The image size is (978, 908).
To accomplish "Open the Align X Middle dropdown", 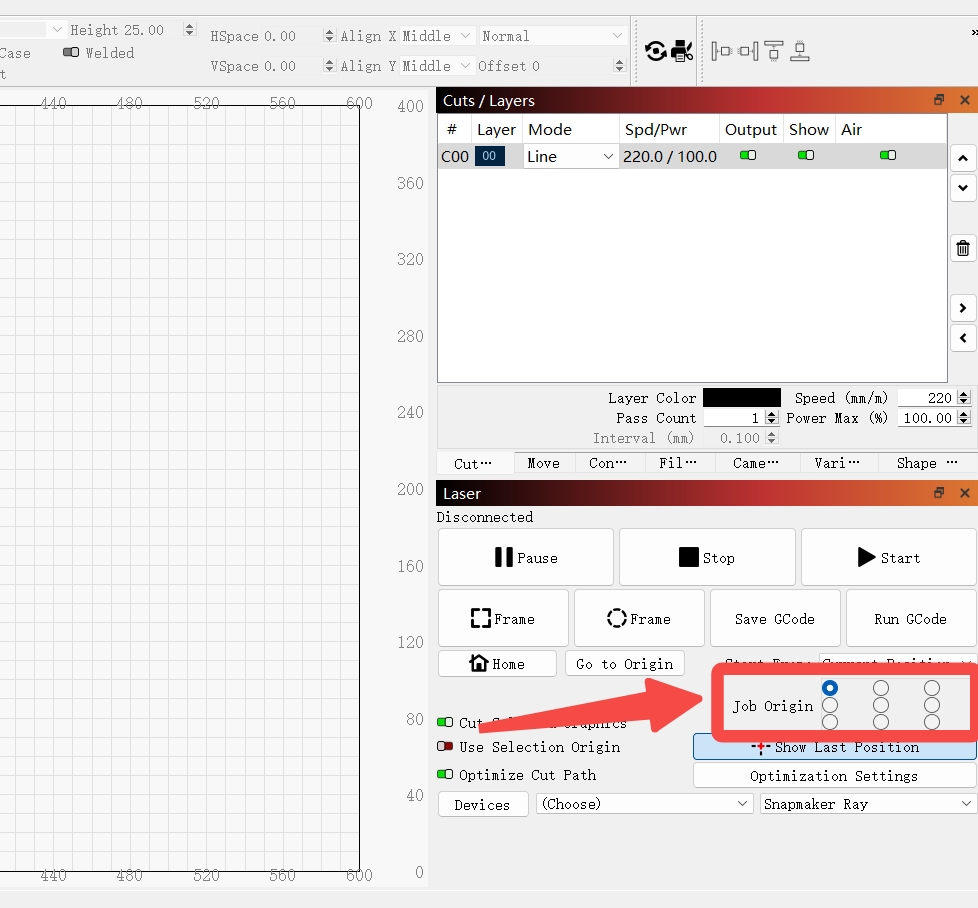I will [x=436, y=36].
